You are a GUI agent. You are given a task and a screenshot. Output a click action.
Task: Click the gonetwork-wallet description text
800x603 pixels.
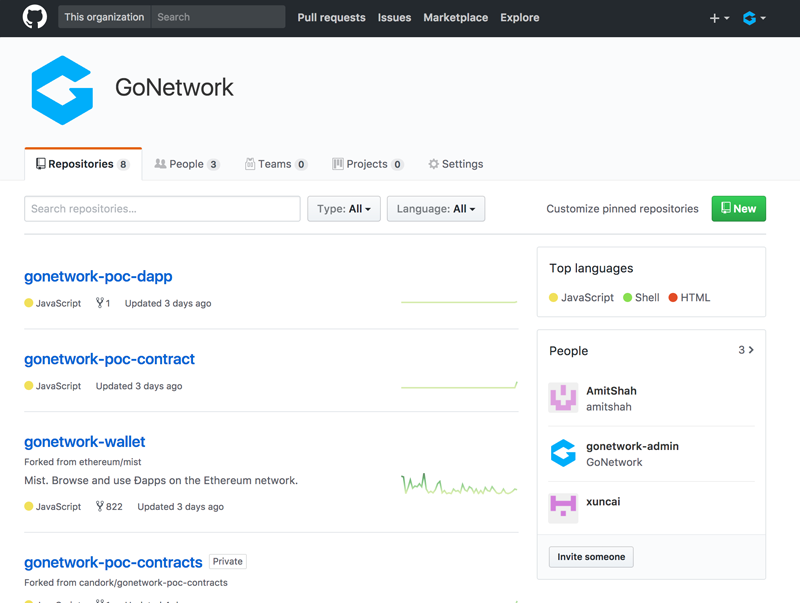(x=161, y=481)
